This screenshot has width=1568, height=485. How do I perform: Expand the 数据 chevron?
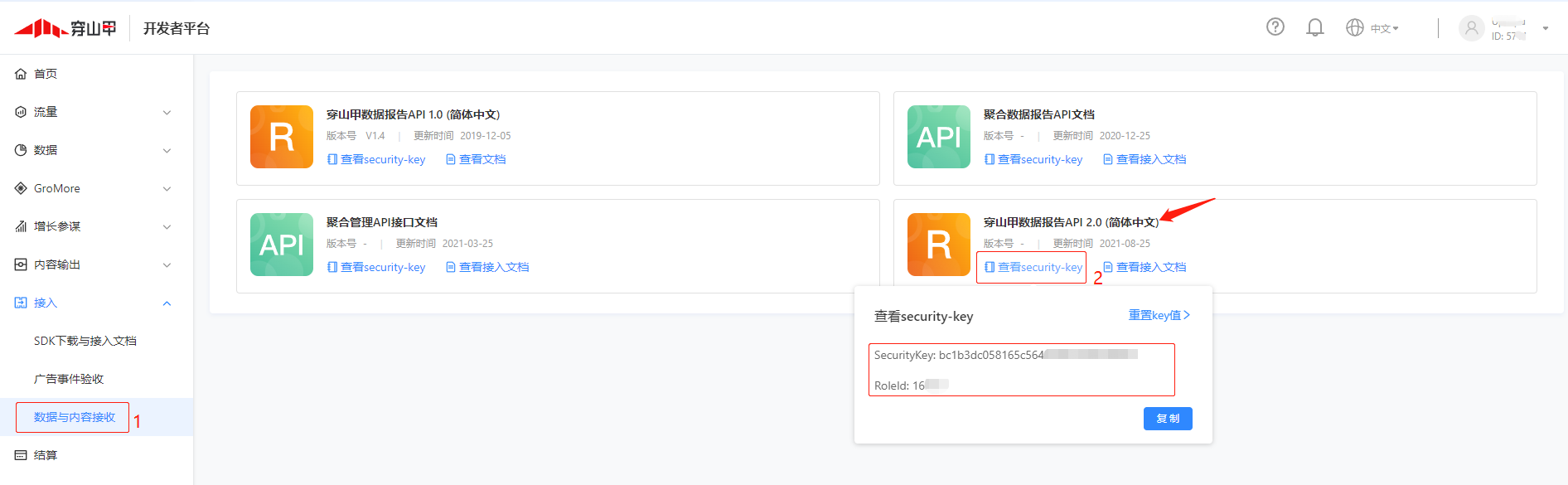[167, 150]
